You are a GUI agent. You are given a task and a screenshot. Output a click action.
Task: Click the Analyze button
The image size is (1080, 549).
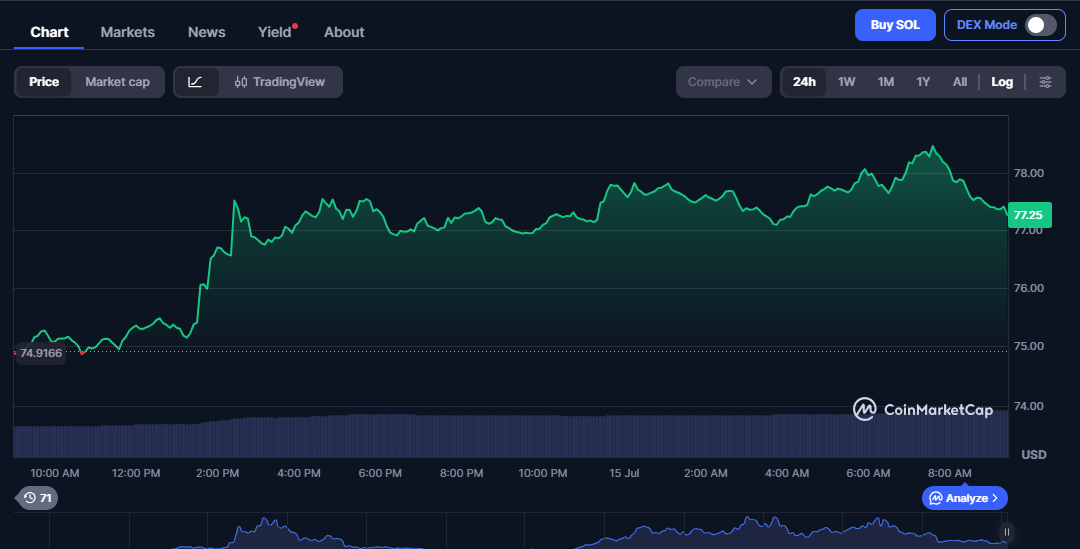(964, 498)
